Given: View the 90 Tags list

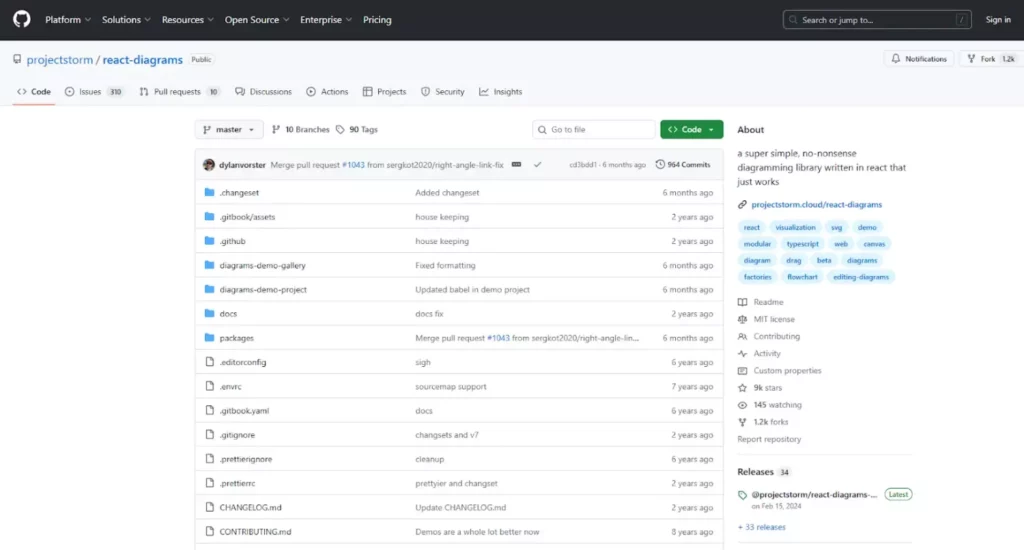Looking at the screenshot, I should pyautogui.click(x=357, y=129).
